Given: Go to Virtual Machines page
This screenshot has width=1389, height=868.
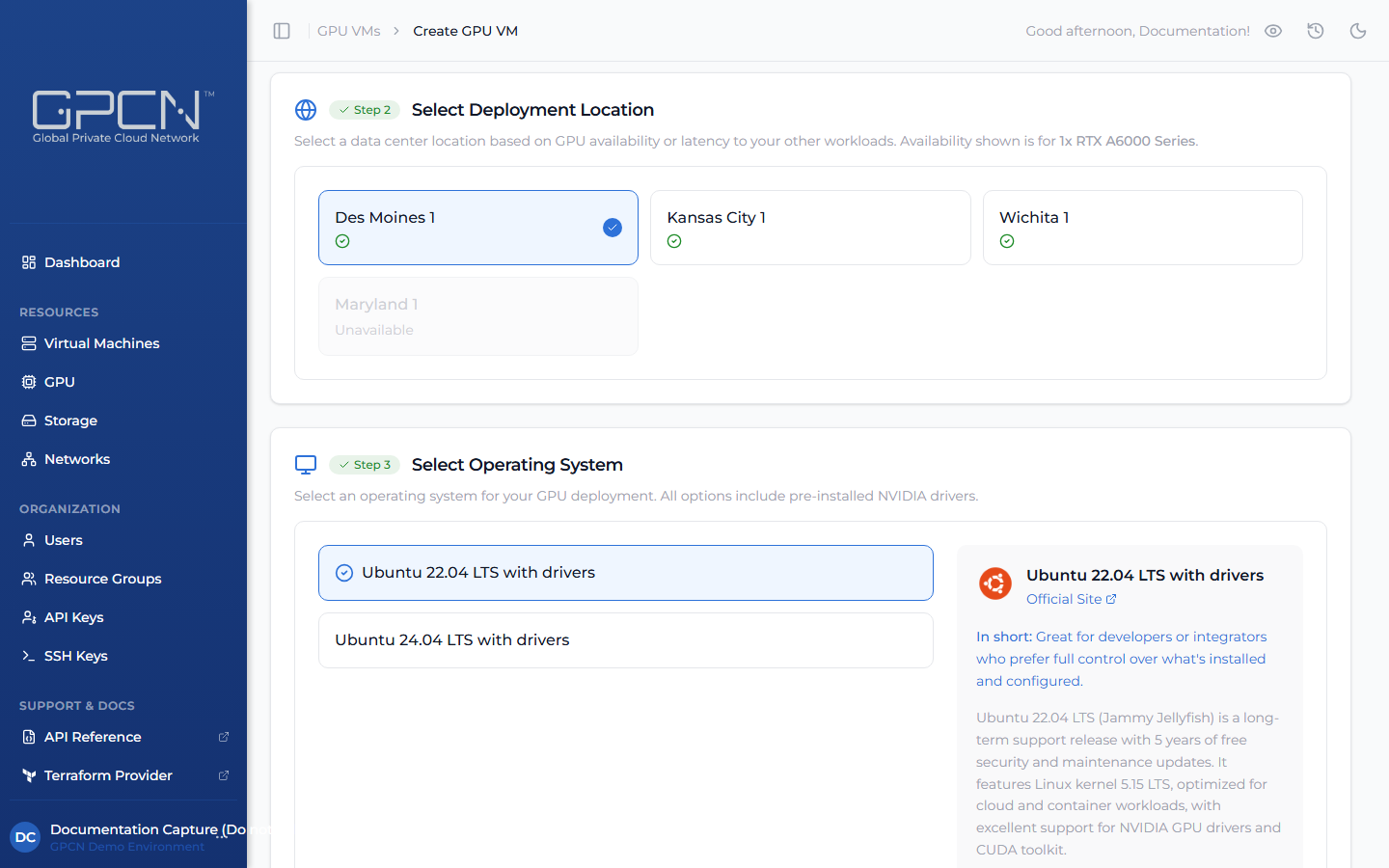Looking at the screenshot, I should pos(123,343).
